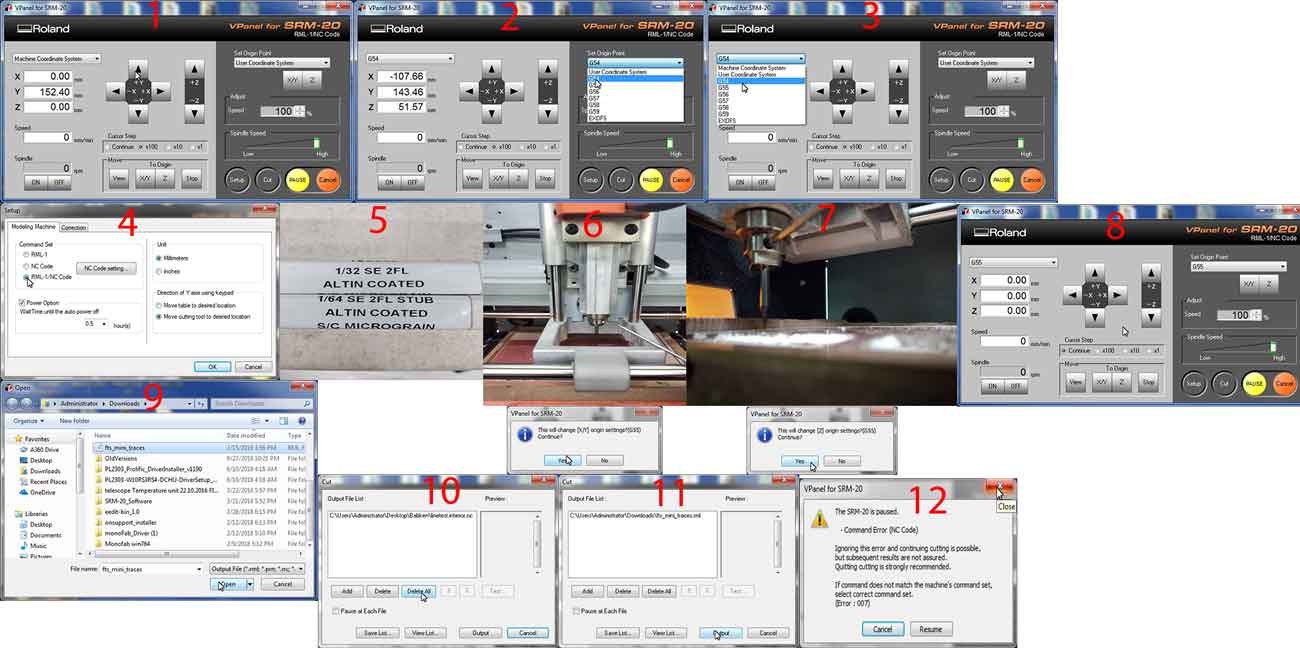Jog +Y arrow in VPanel showing X -107.66
The height and width of the screenshot is (648, 1300).
[492, 71]
